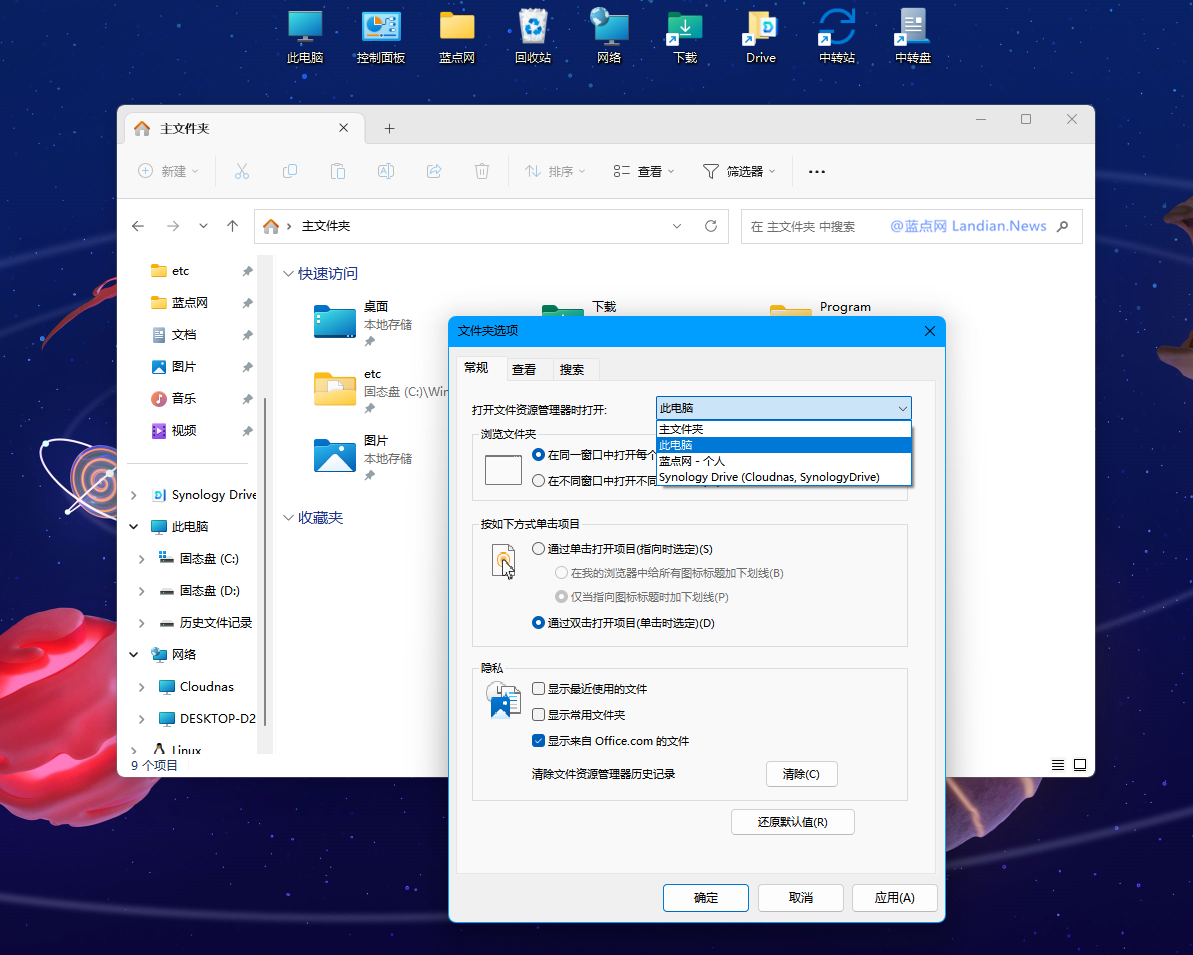1193x955 pixels.
Task: Choose Synology Drive option in dropdown list
Action: [784, 477]
